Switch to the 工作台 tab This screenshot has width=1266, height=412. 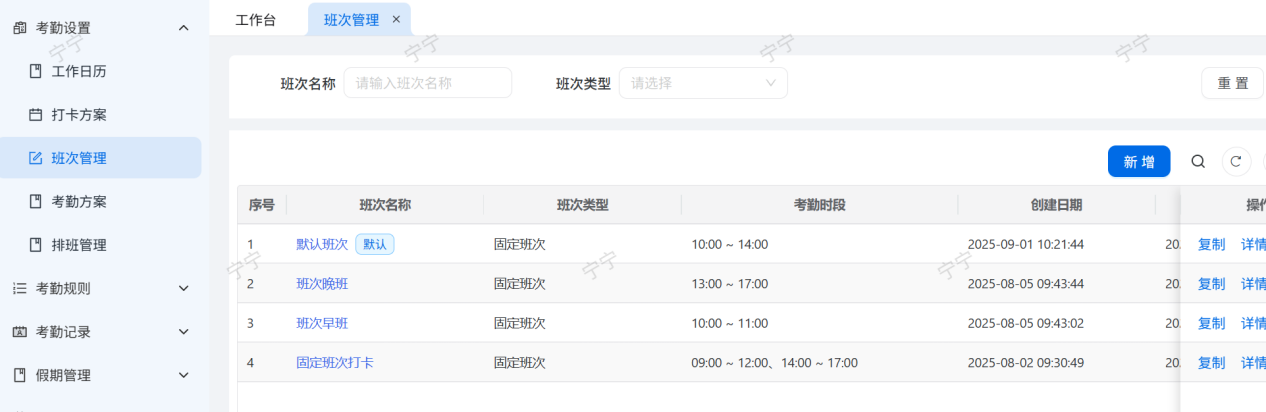click(255, 20)
